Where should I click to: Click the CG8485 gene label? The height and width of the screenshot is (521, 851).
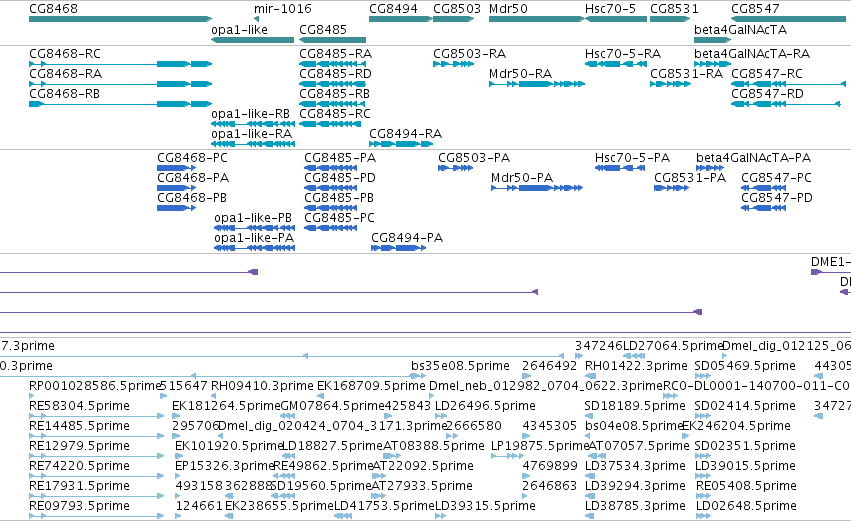coord(323,30)
